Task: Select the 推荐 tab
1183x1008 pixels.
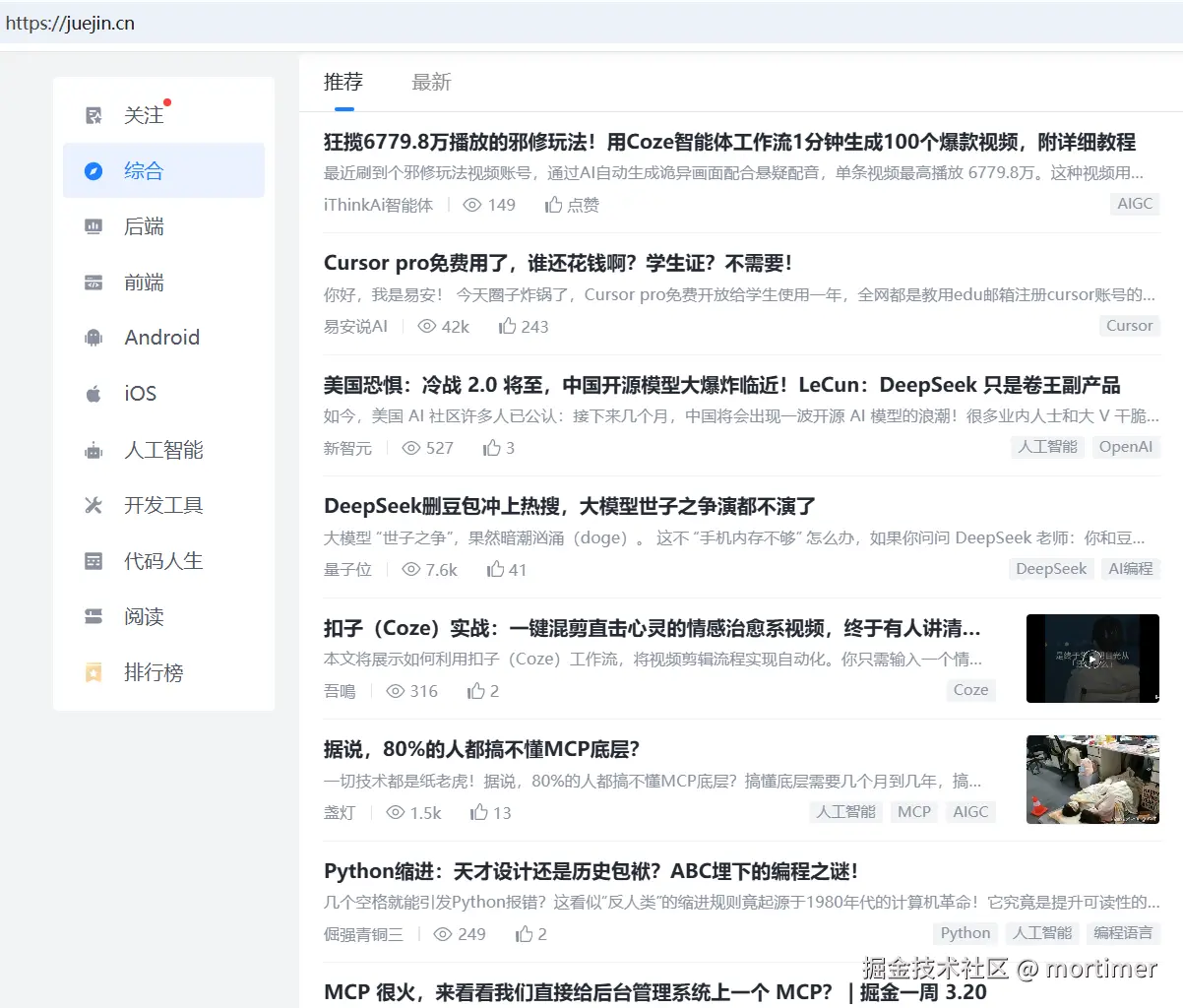Action: [343, 83]
